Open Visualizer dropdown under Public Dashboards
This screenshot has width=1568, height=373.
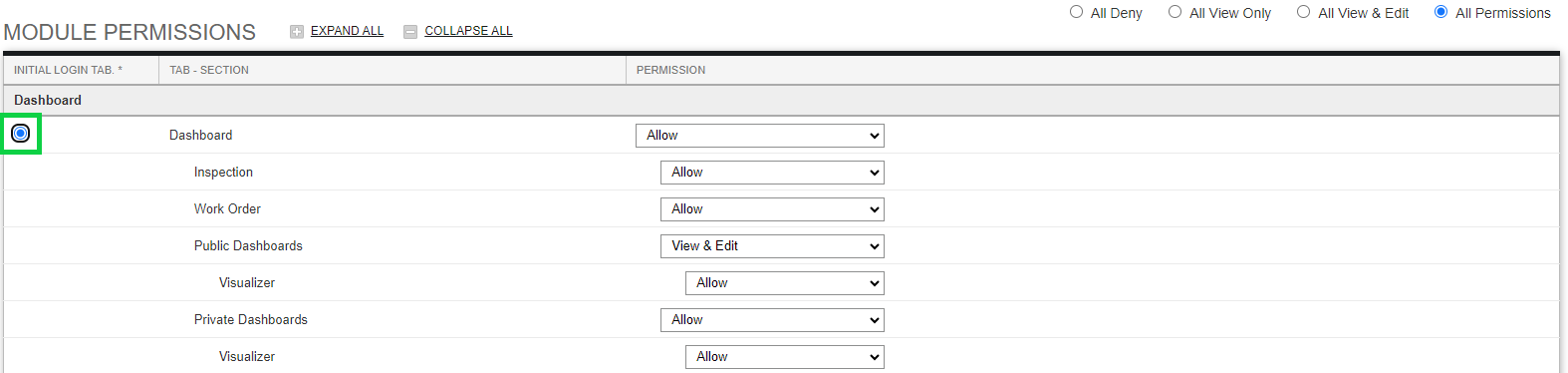coord(785,283)
